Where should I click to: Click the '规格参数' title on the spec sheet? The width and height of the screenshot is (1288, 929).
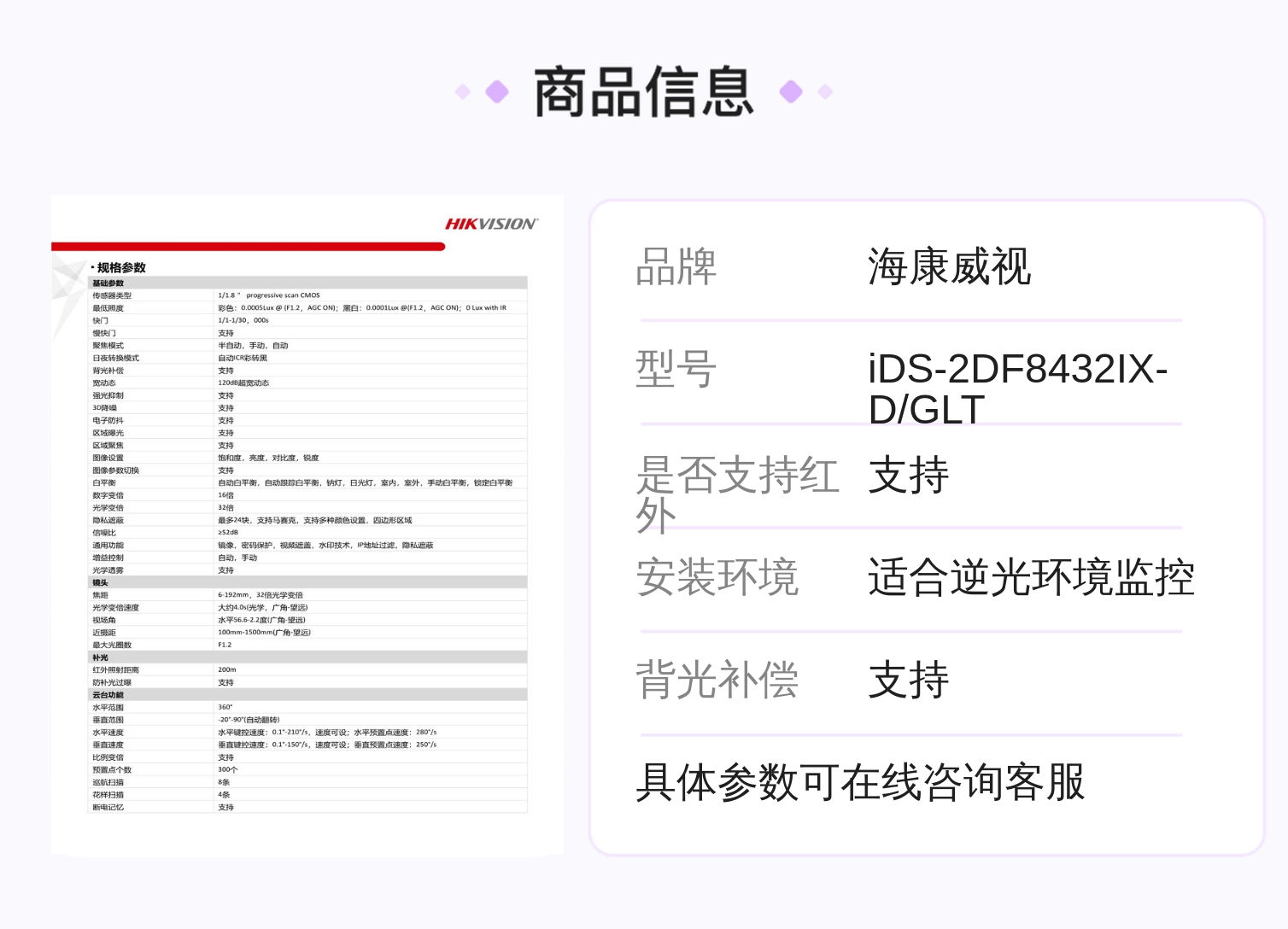121,267
